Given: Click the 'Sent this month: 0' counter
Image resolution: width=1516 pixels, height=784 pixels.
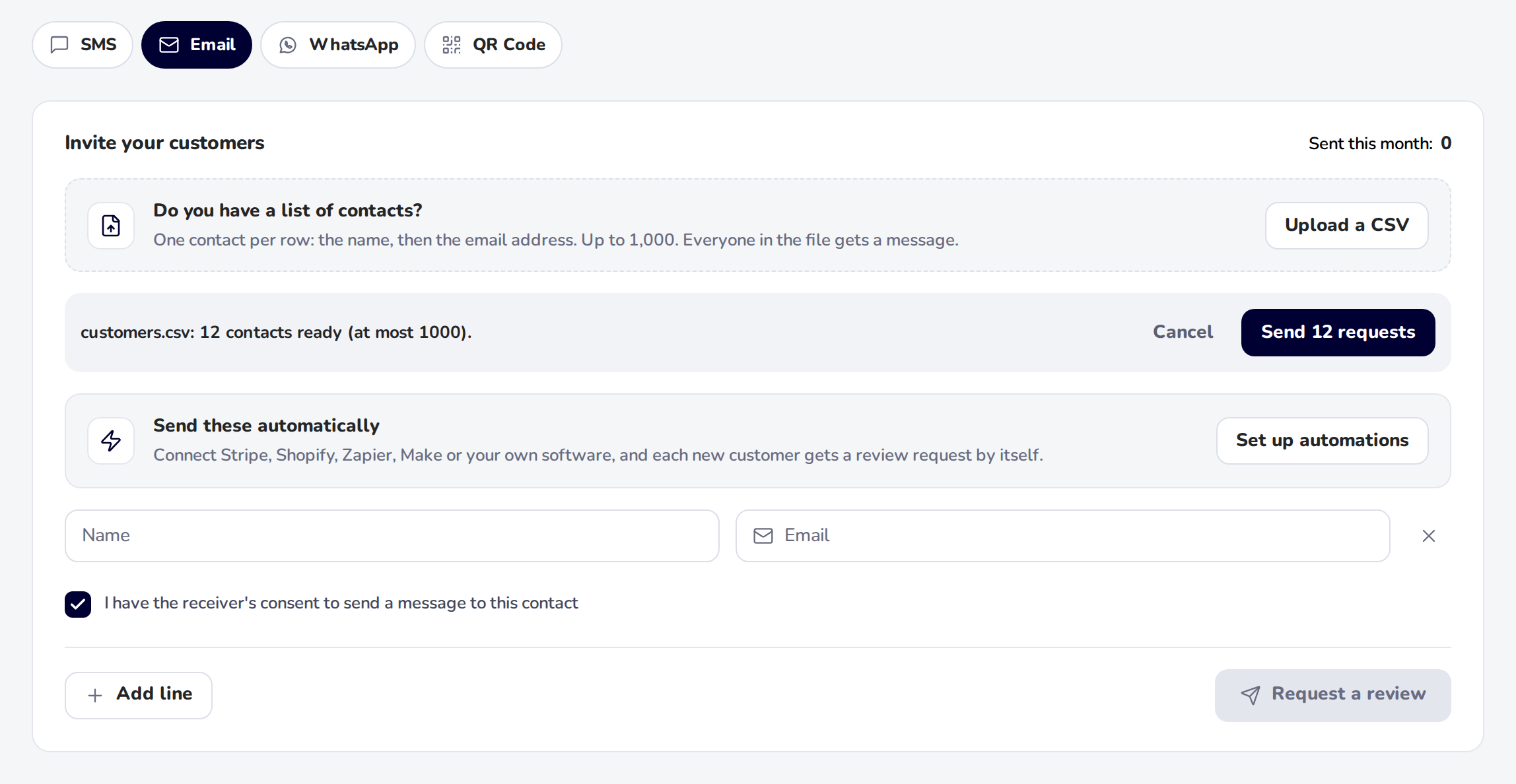Looking at the screenshot, I should [1380, 143].
